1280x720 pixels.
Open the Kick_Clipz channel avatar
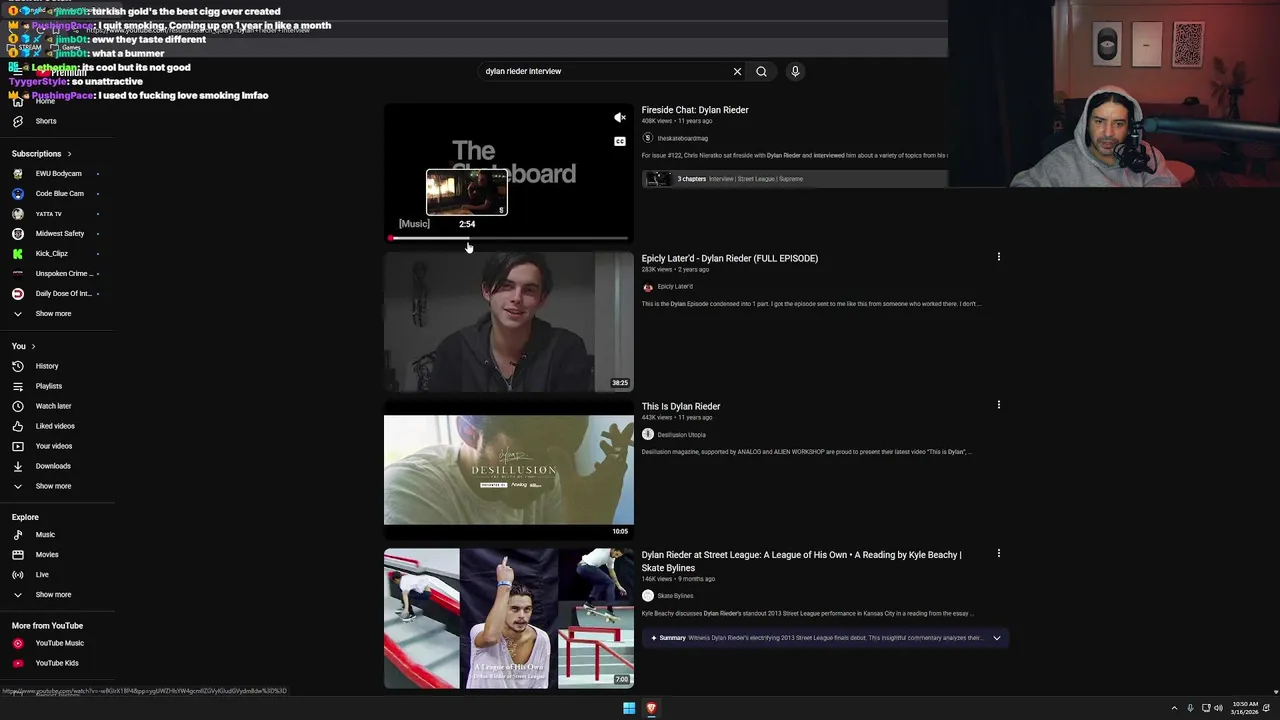coord(17,253)
